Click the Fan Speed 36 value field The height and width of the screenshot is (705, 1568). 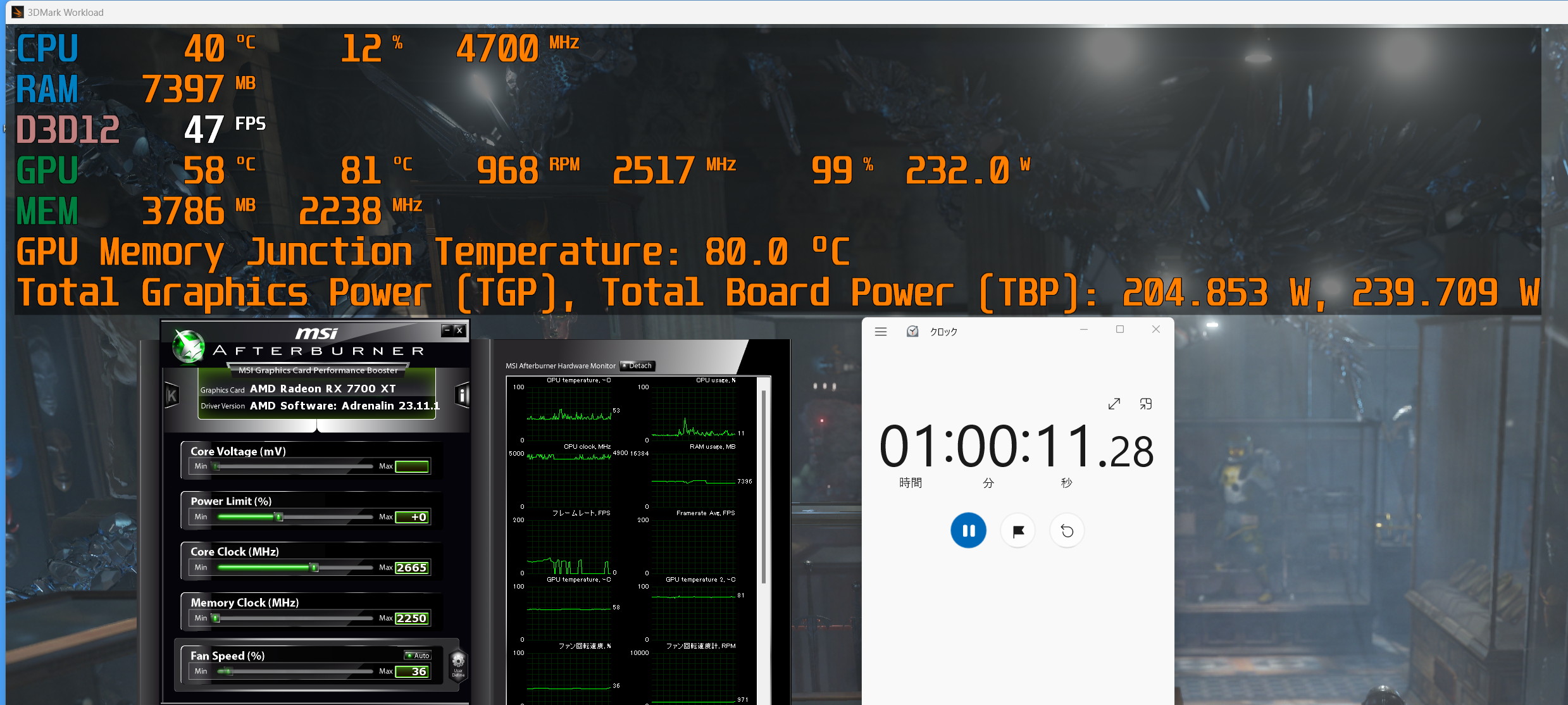(x=412, y=671)
